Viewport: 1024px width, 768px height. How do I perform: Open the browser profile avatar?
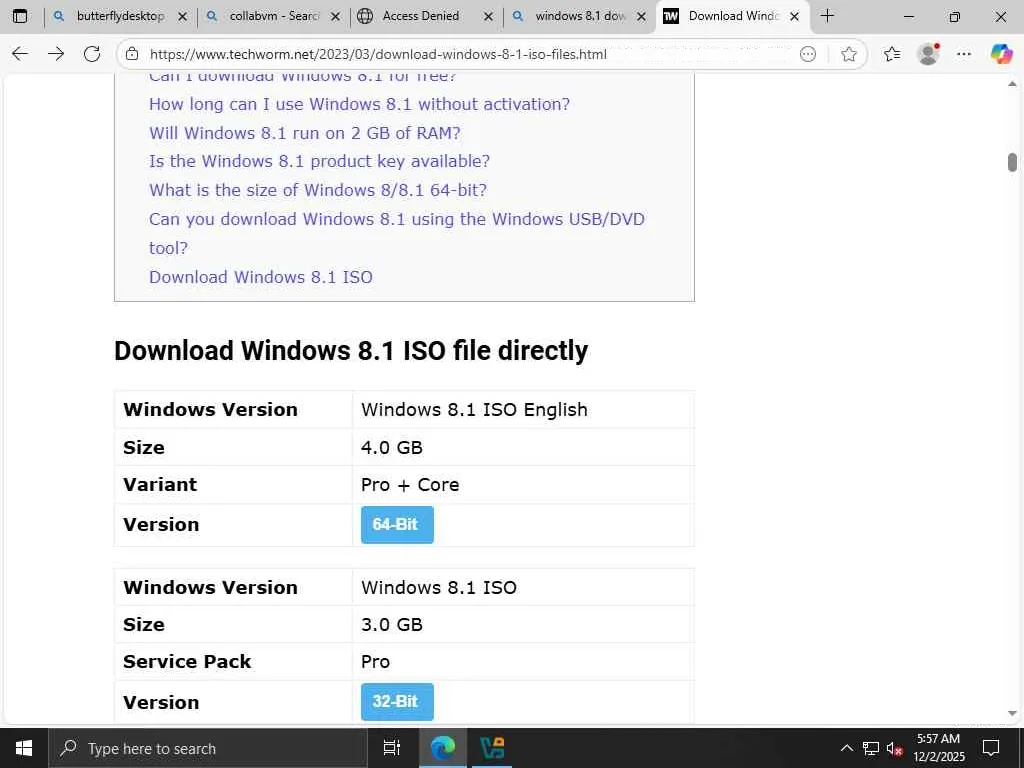[x=928, y=54]
